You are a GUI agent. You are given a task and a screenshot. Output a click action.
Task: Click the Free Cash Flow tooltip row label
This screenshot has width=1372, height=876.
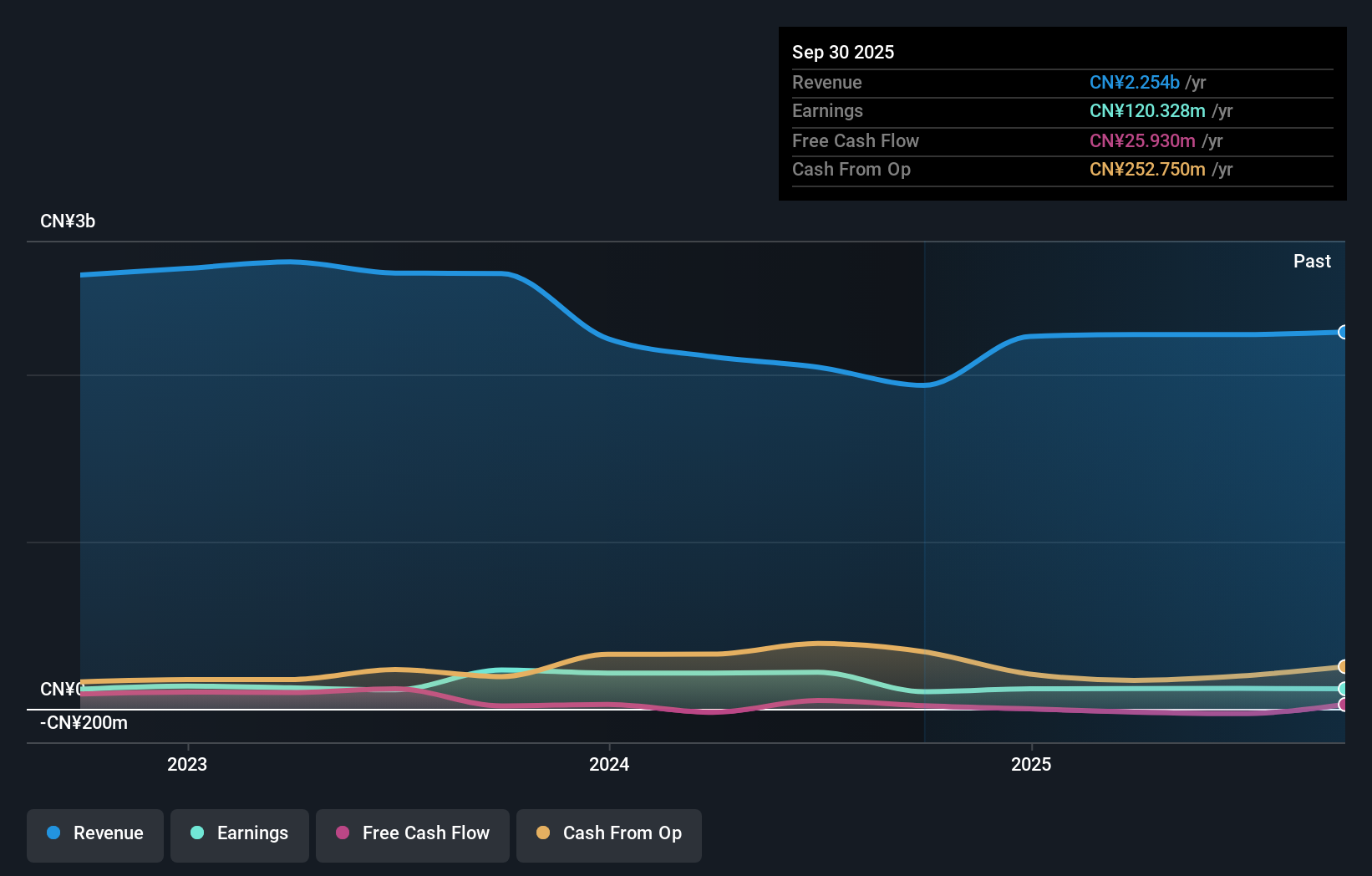(856, 140)
